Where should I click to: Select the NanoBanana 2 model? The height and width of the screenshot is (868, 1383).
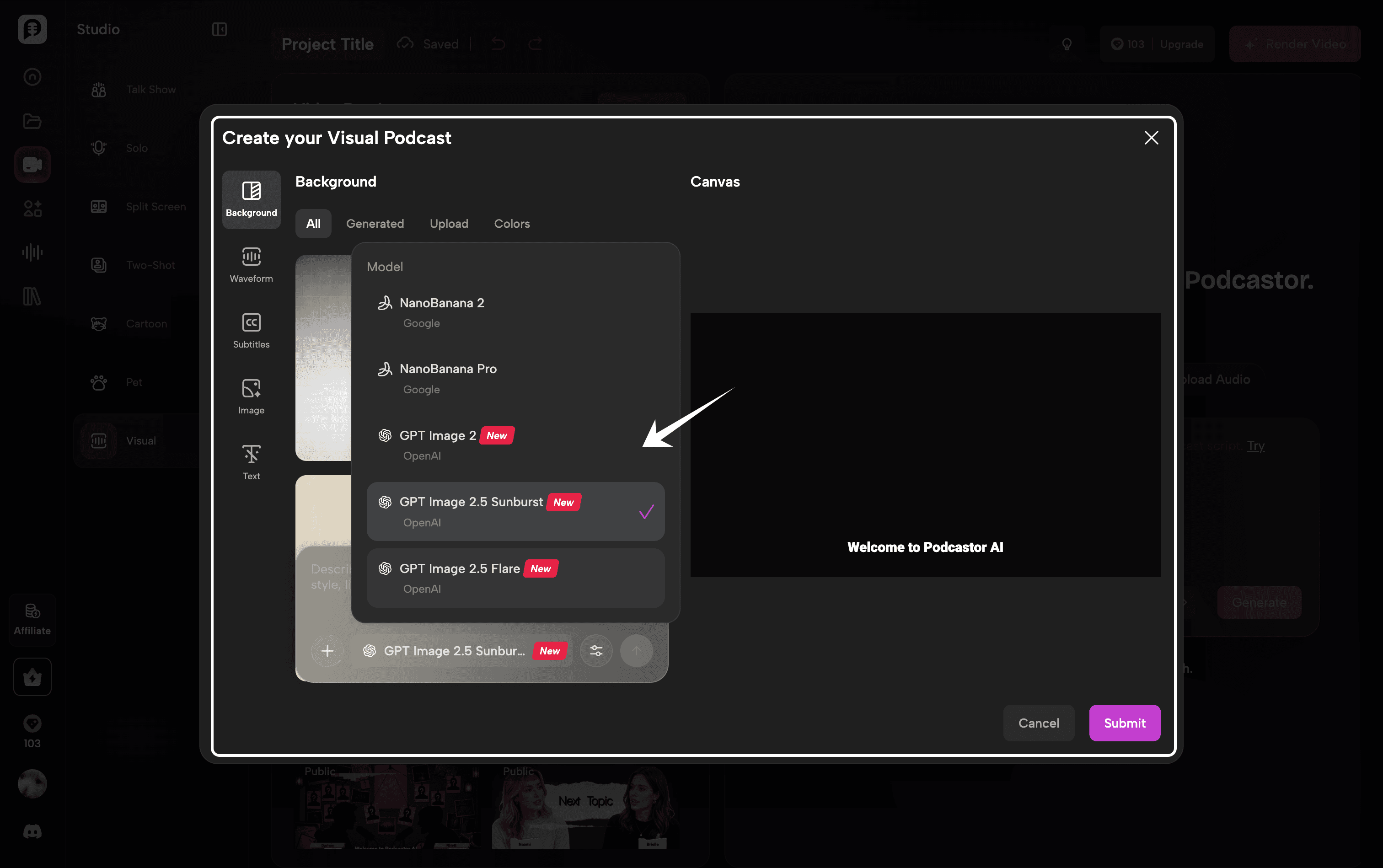coord(515,313)
